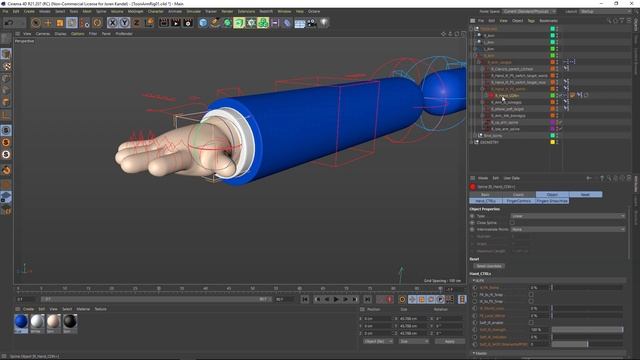Open the spline Type dropdown
640x360 pixels.
568,216
